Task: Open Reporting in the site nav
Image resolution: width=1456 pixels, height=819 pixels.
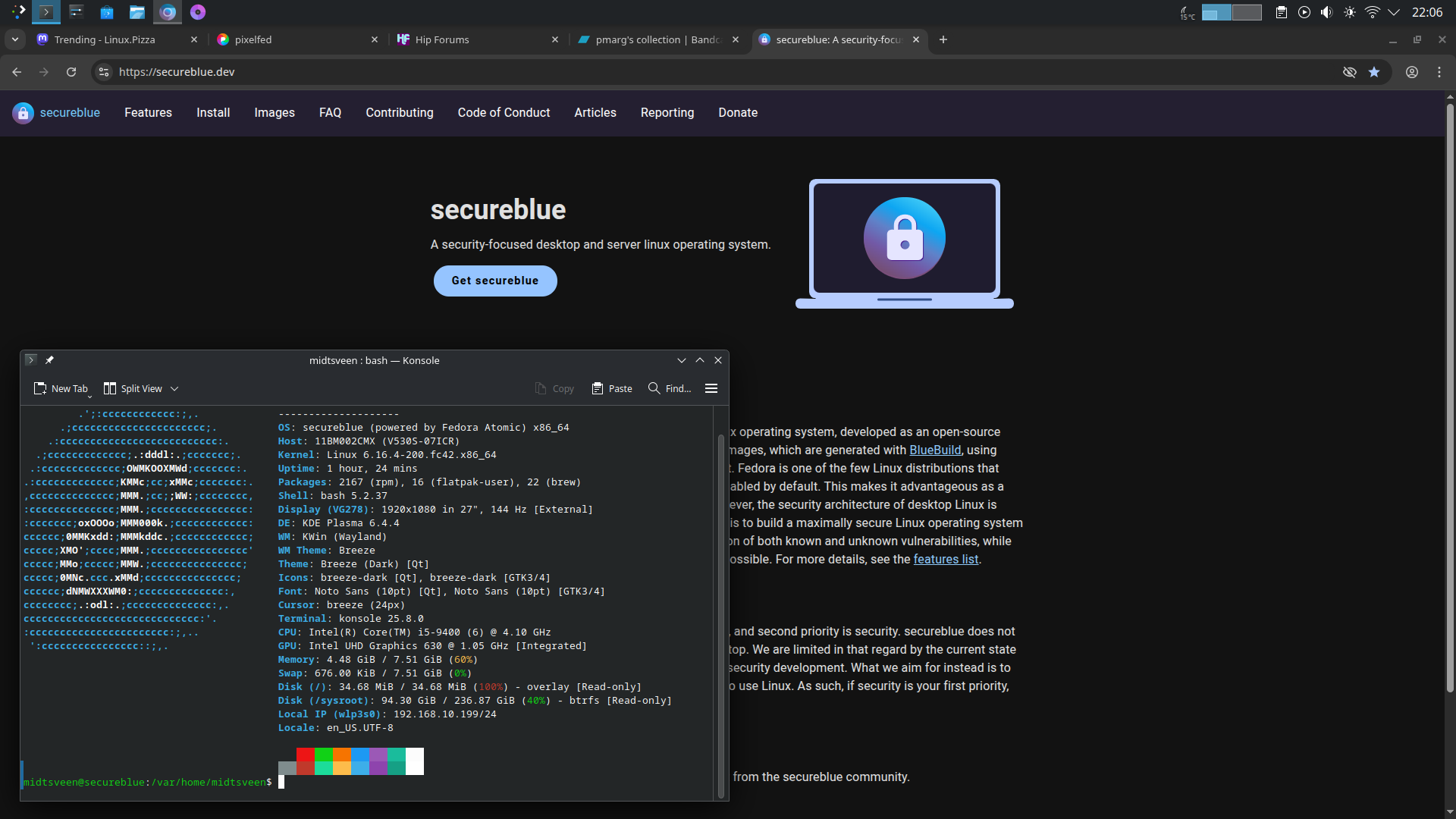Action: [x=667, y=113]
